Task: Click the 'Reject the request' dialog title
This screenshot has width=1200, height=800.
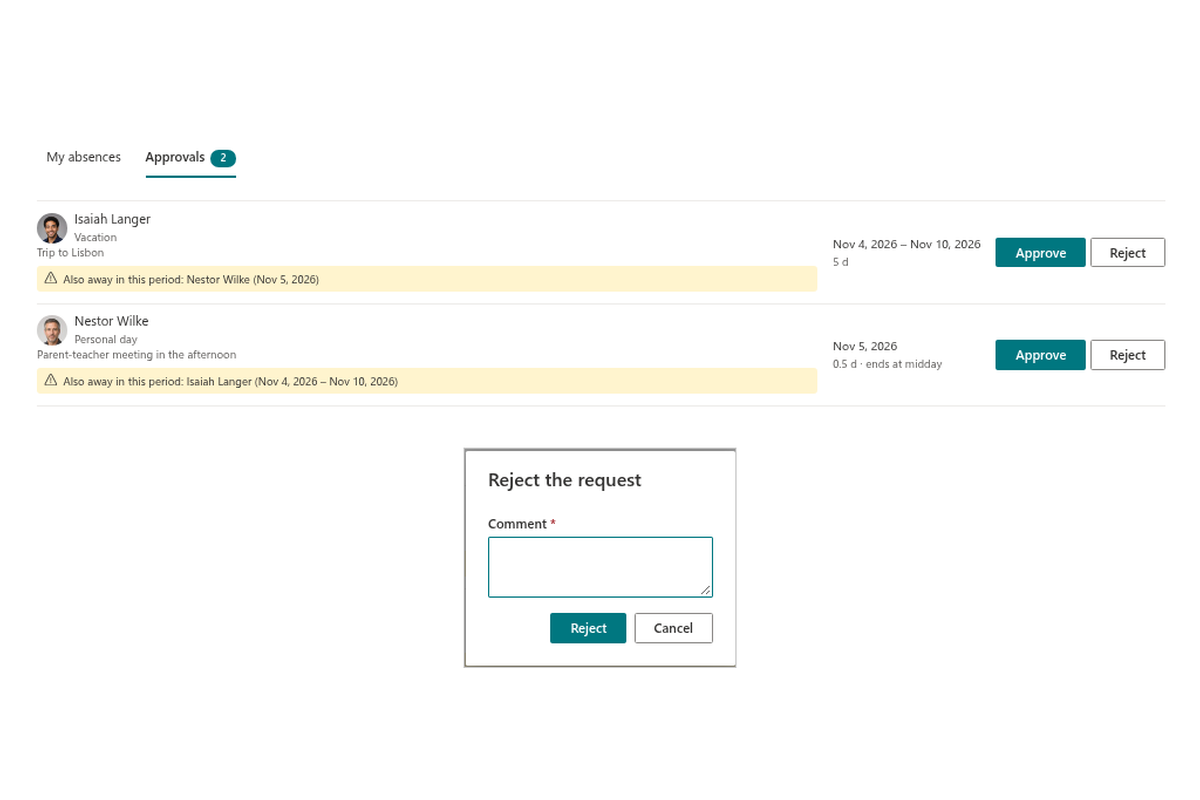Action: [x=564, y=480]
